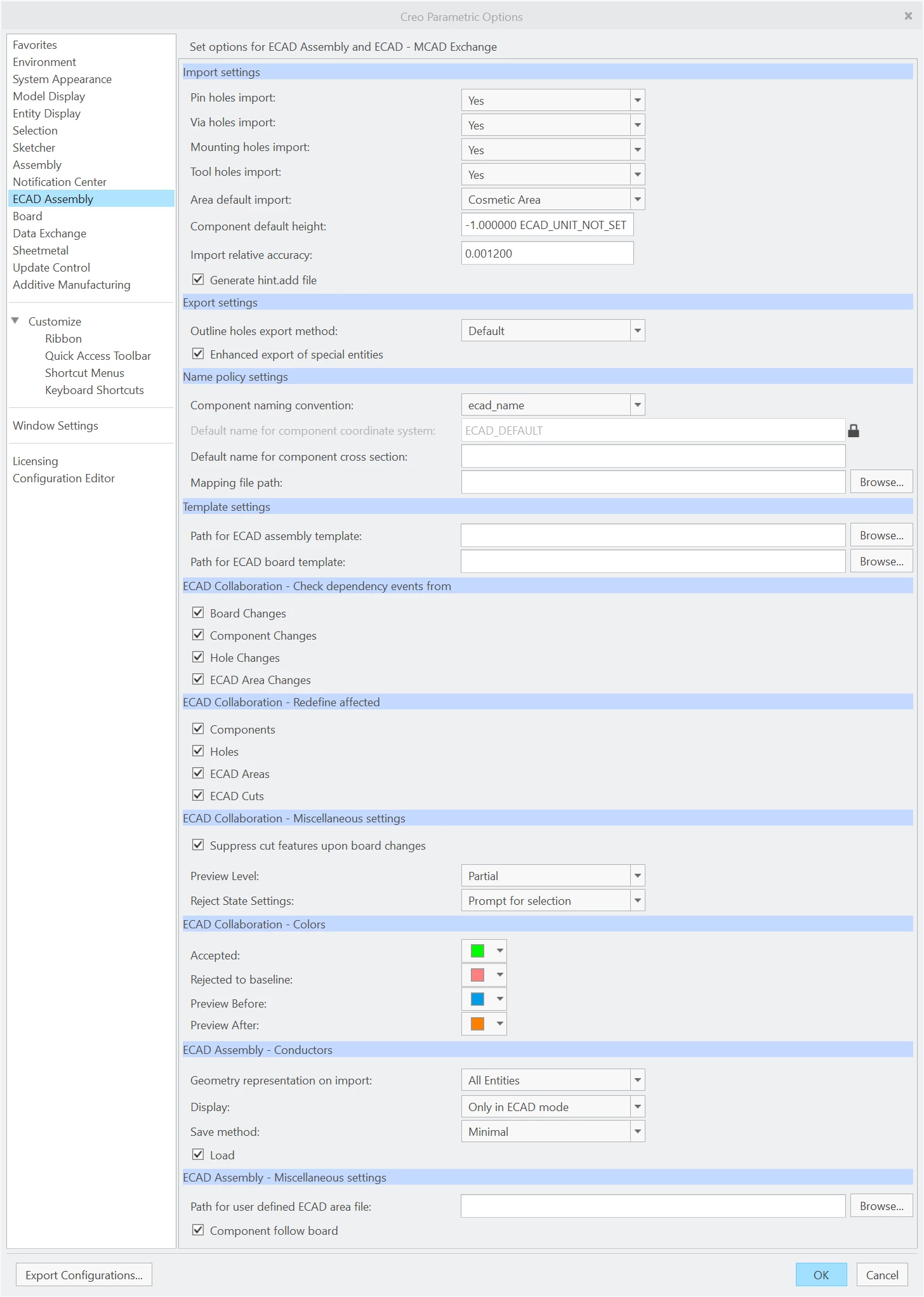Open Rejected to baseline color swatch
Image resolution: width=924 pixels, height=1297 pixels.
(484, 975)
